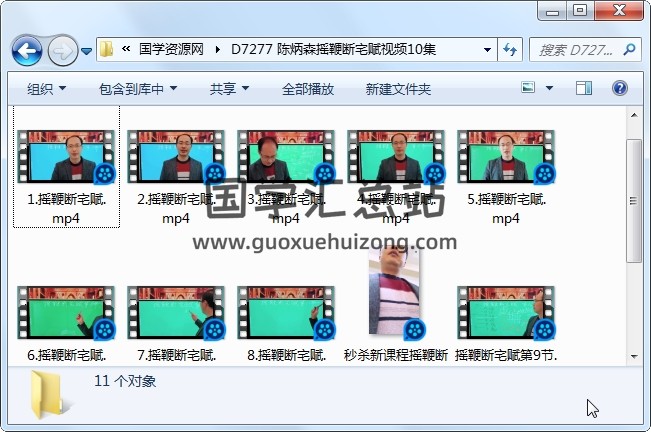
Task: Close the Explorer window
Action: click(619, 11)
